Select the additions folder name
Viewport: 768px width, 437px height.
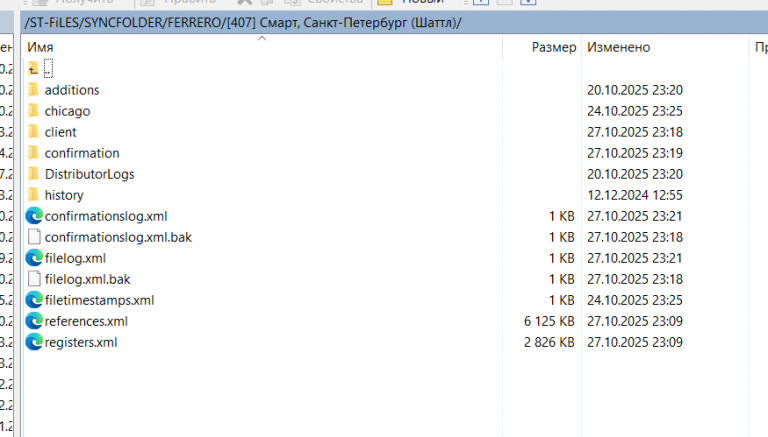click(72, 90)
